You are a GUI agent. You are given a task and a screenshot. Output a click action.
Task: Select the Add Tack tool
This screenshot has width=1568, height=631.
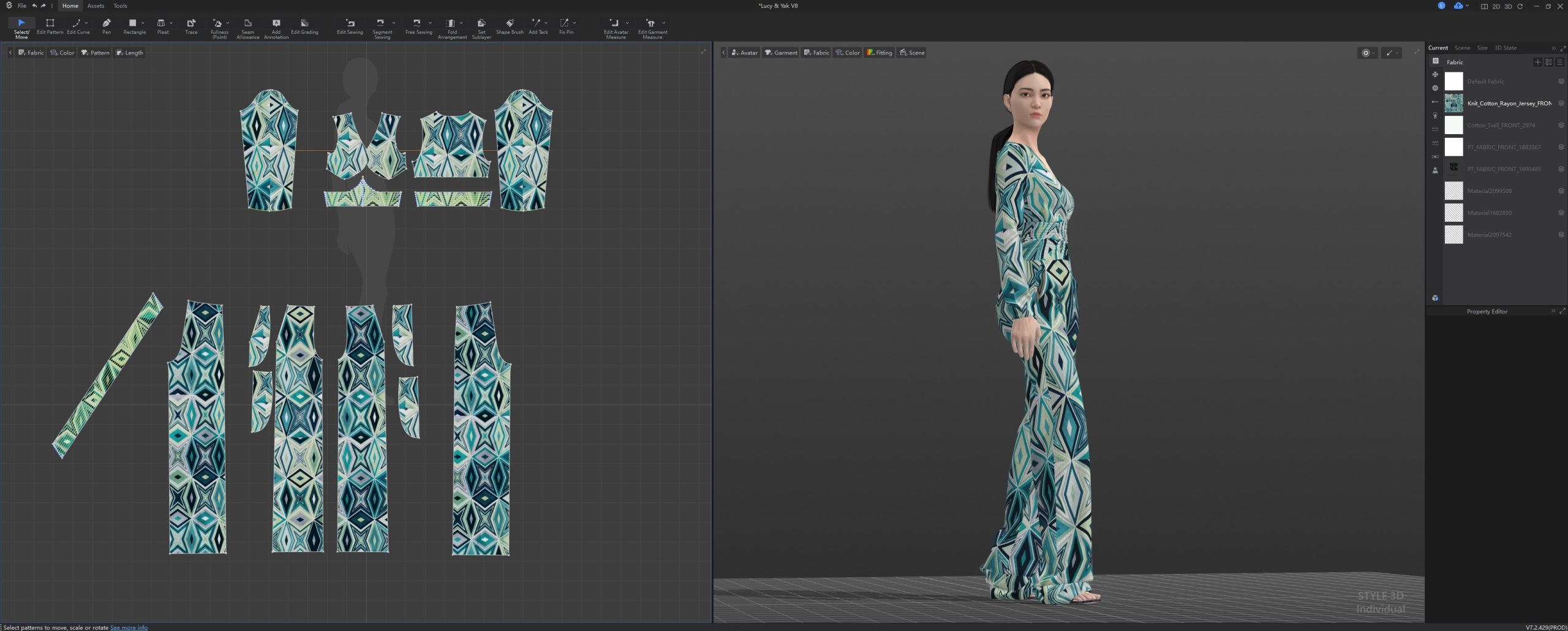click(x=538, y=27)
